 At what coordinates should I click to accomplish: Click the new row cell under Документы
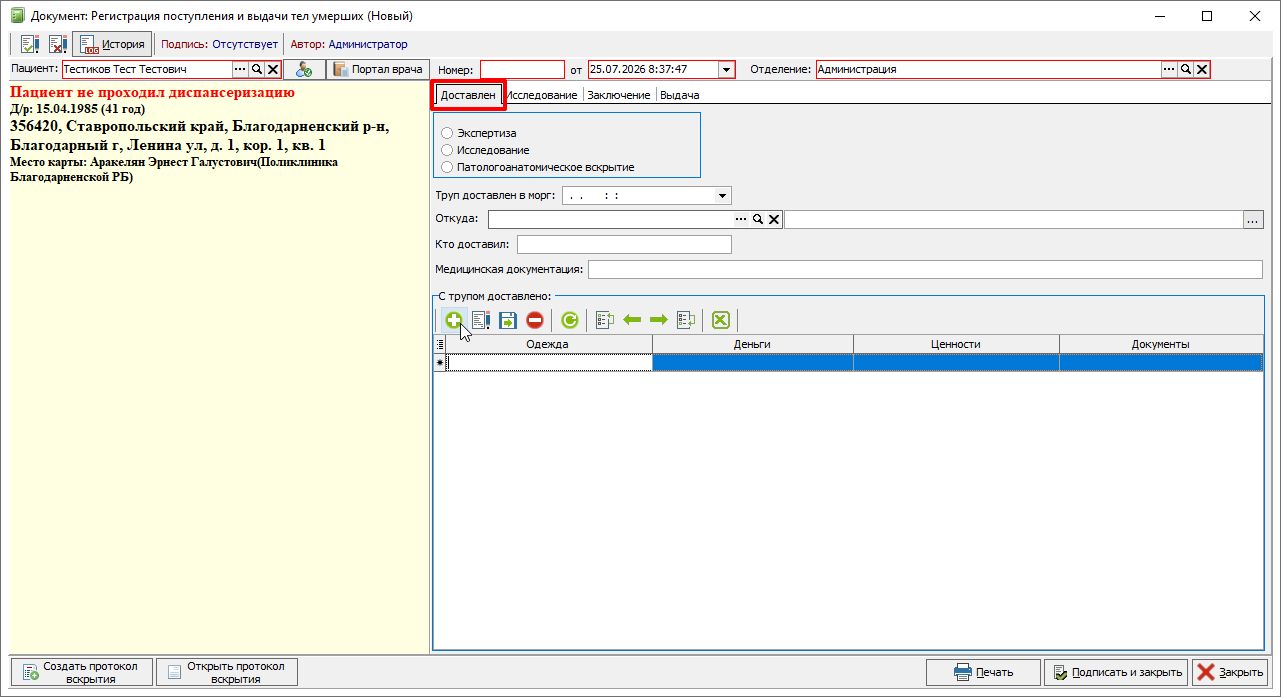(1161, 363)
